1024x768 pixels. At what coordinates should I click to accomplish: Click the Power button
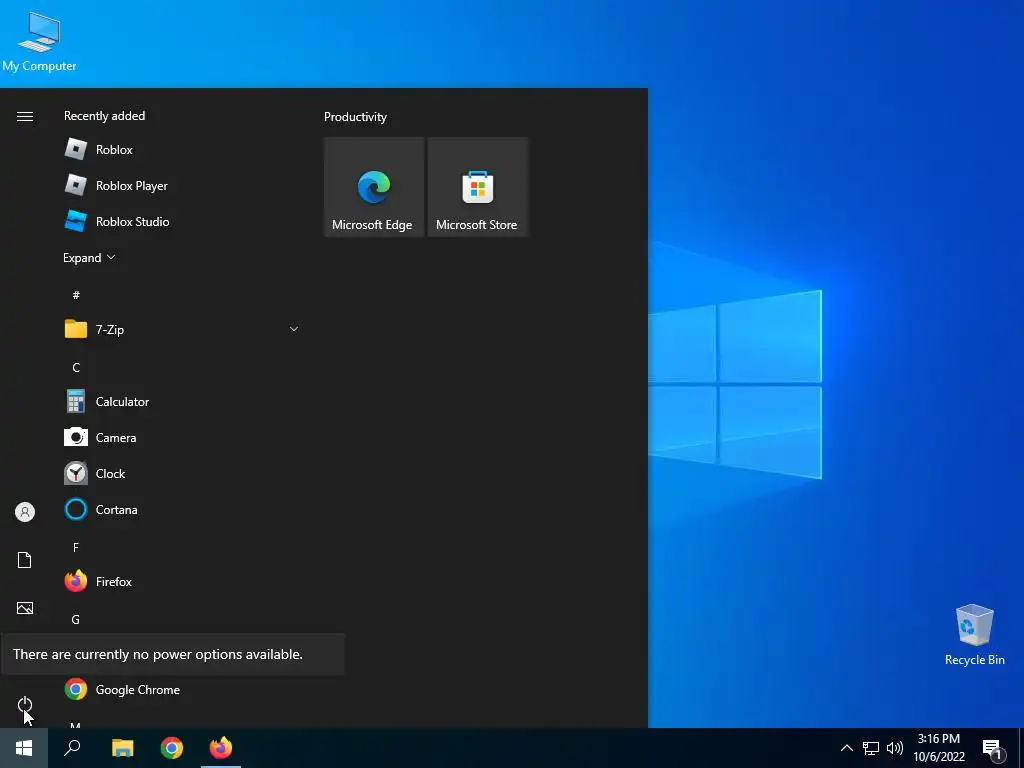coord(25,705)
